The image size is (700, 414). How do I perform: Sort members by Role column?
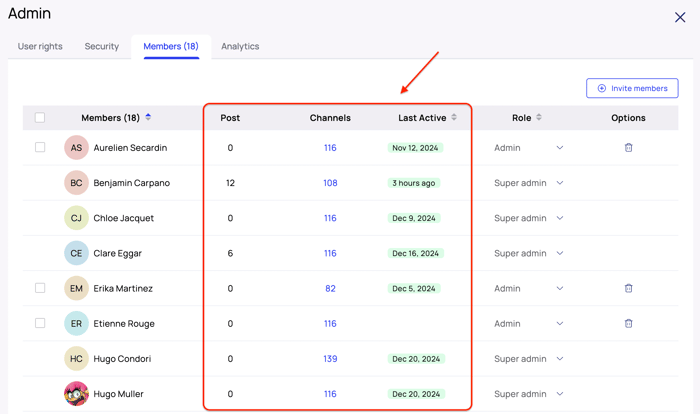point(539,117)
